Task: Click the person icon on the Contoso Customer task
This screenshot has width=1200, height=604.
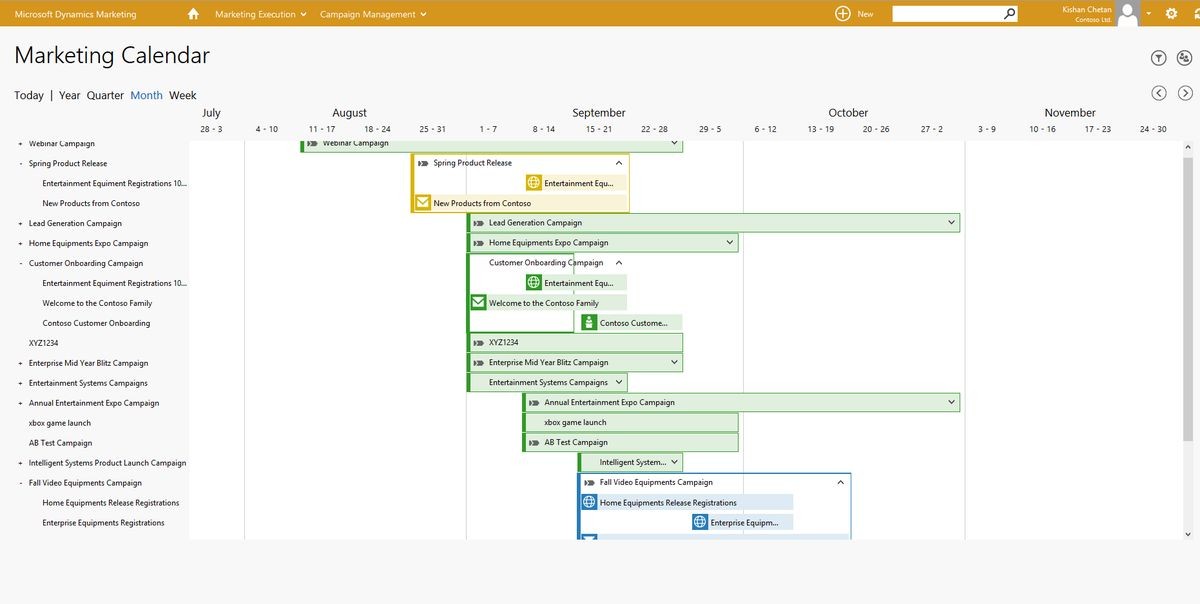Action: point(587,322)
